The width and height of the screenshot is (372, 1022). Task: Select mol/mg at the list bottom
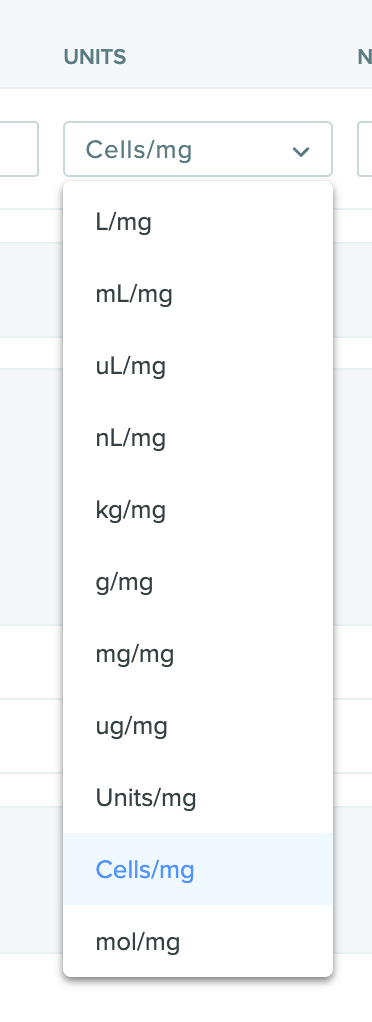[x=198, y=941]
